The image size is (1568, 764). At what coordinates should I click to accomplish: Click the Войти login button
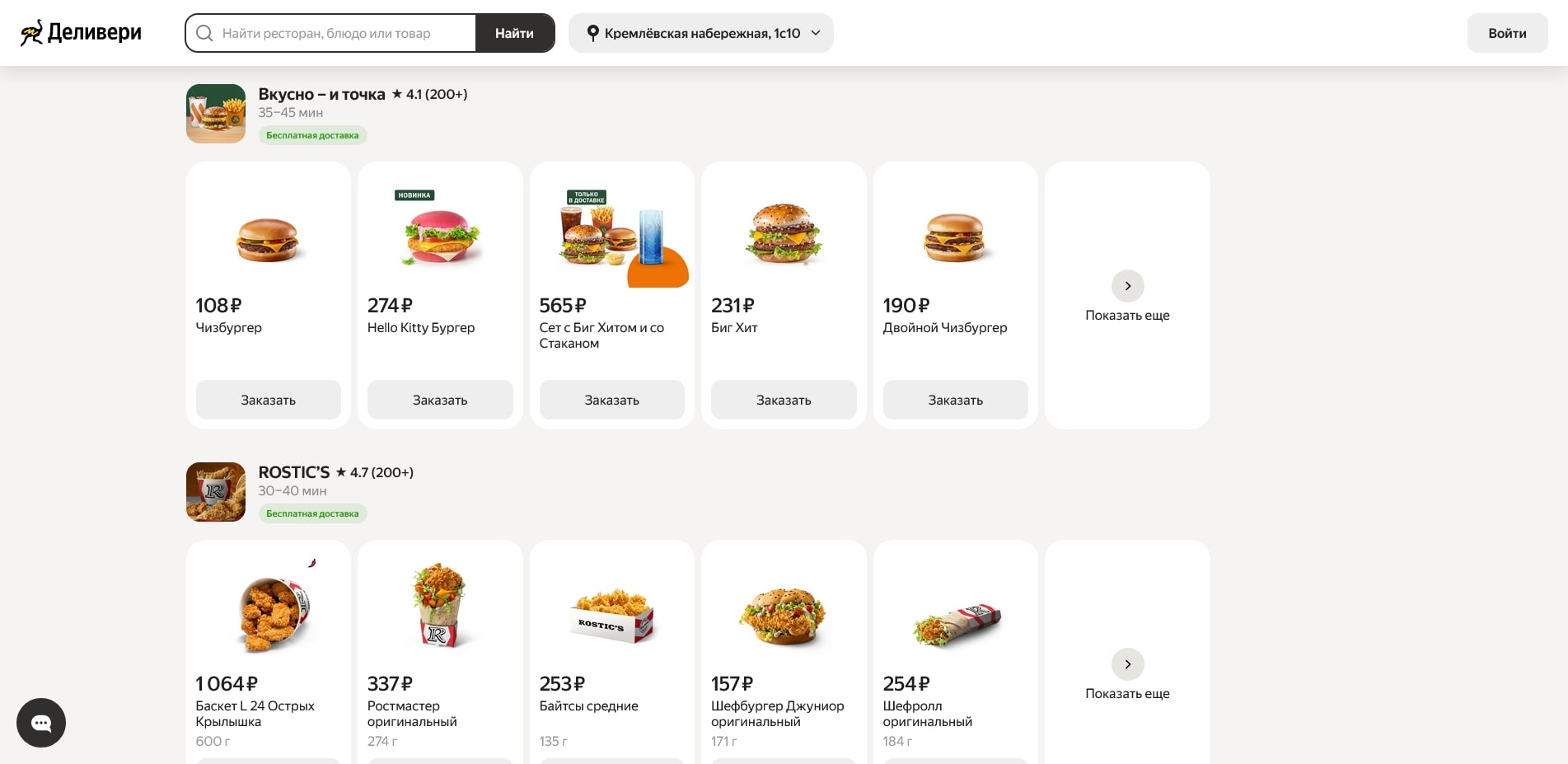point(1507,33)
